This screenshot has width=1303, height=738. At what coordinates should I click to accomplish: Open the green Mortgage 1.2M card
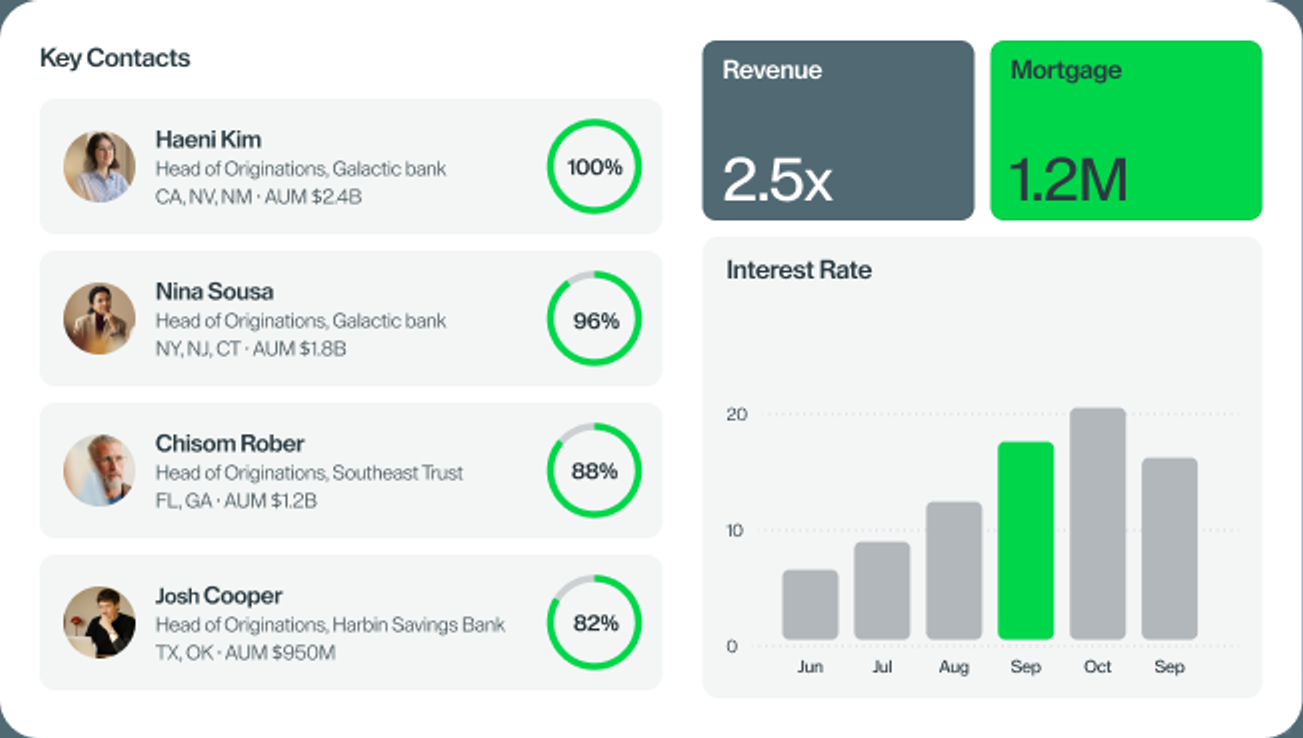point(1126,130)
